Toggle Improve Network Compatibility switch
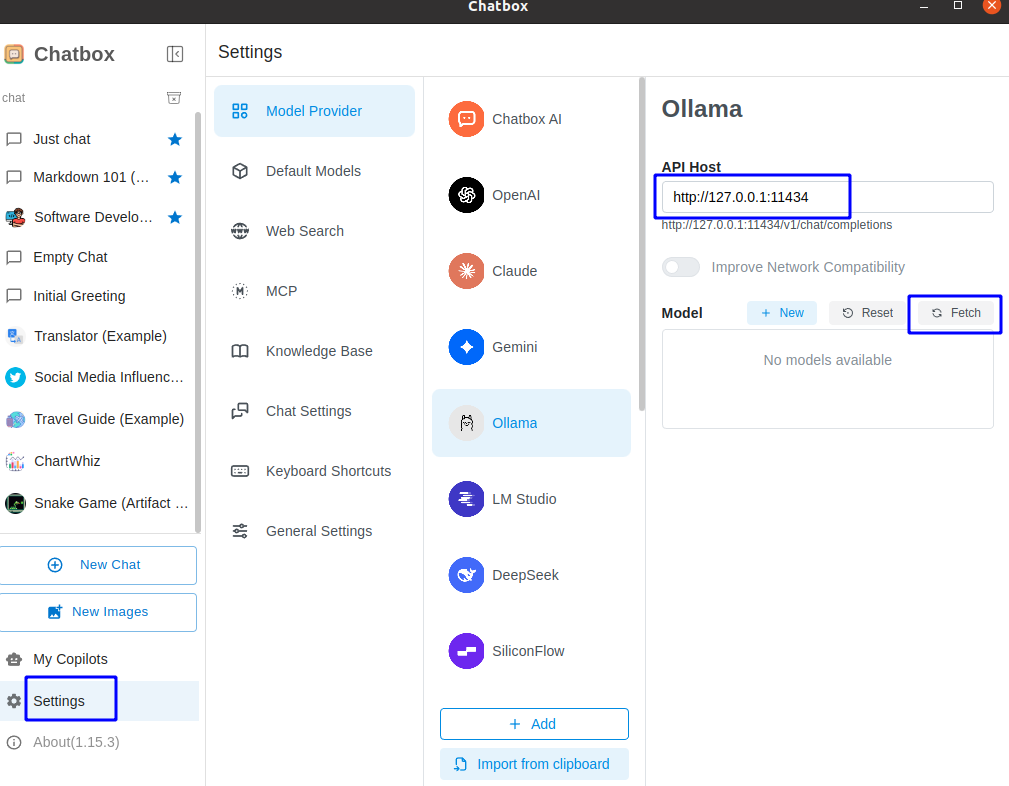Image resolution: width=1009 pixels, height=786 pixels. click(x=681, y=267)
